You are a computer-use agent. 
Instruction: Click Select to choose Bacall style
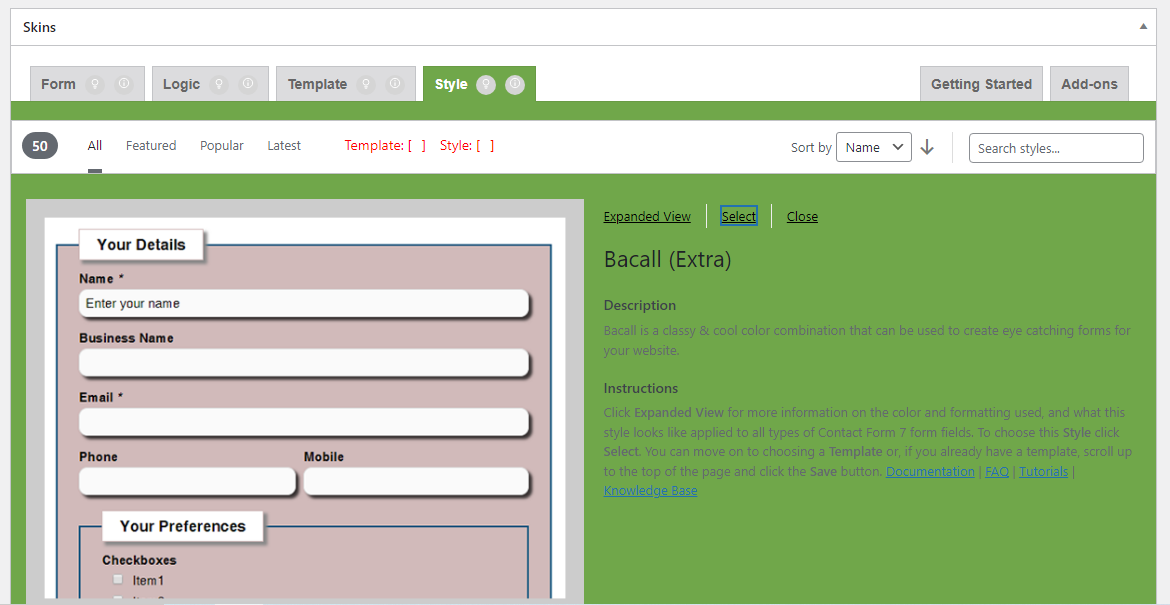(x=739, y=216)
